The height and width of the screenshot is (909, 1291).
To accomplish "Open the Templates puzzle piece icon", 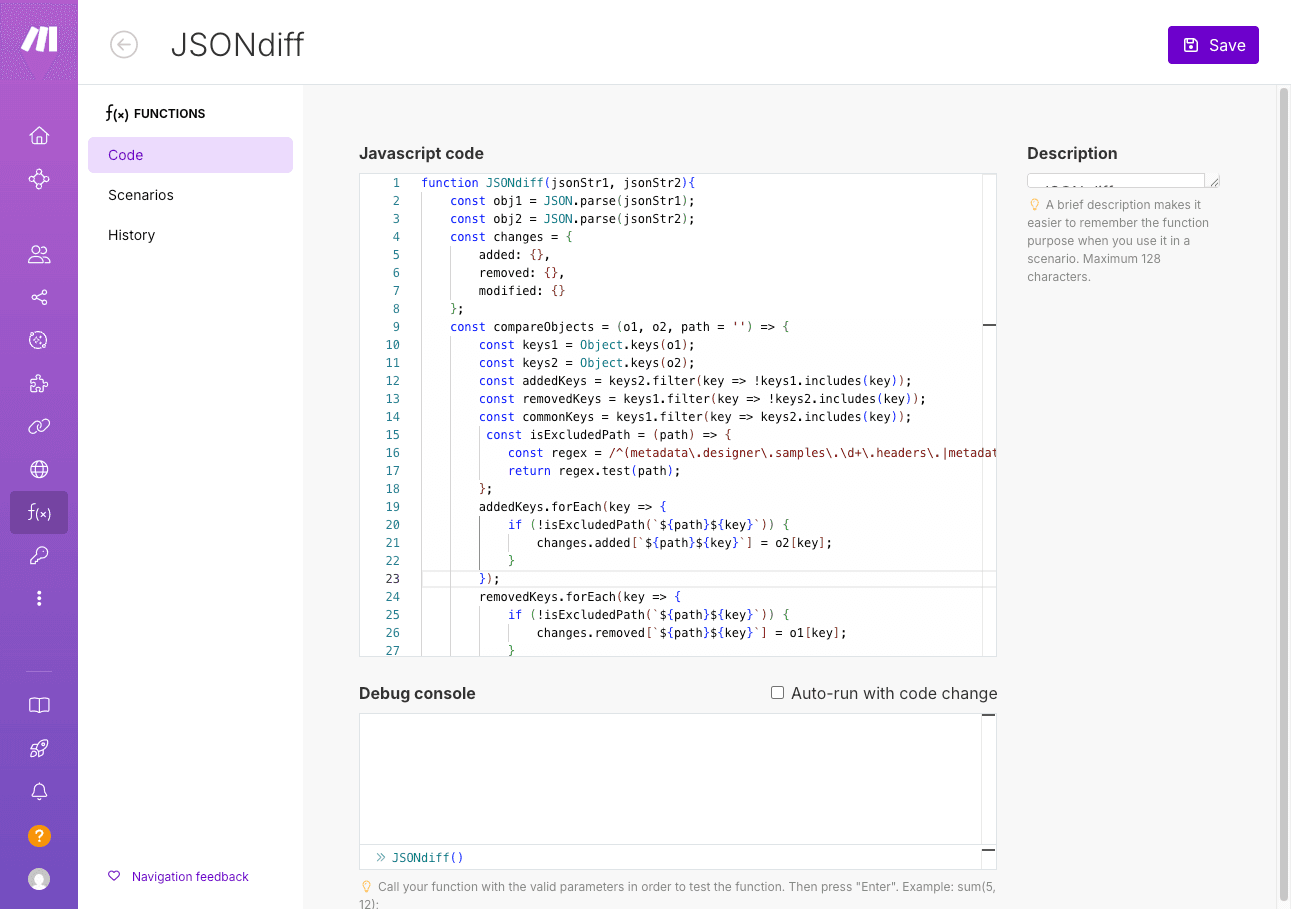I will pyautogui.click(x=39, y=384).
